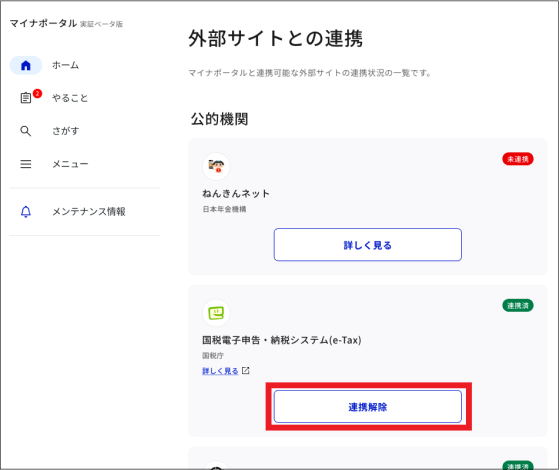The width and height of the screenshot is (560, 470).
Task: Click the e-Tax service icon
Action: coord(216,313)
